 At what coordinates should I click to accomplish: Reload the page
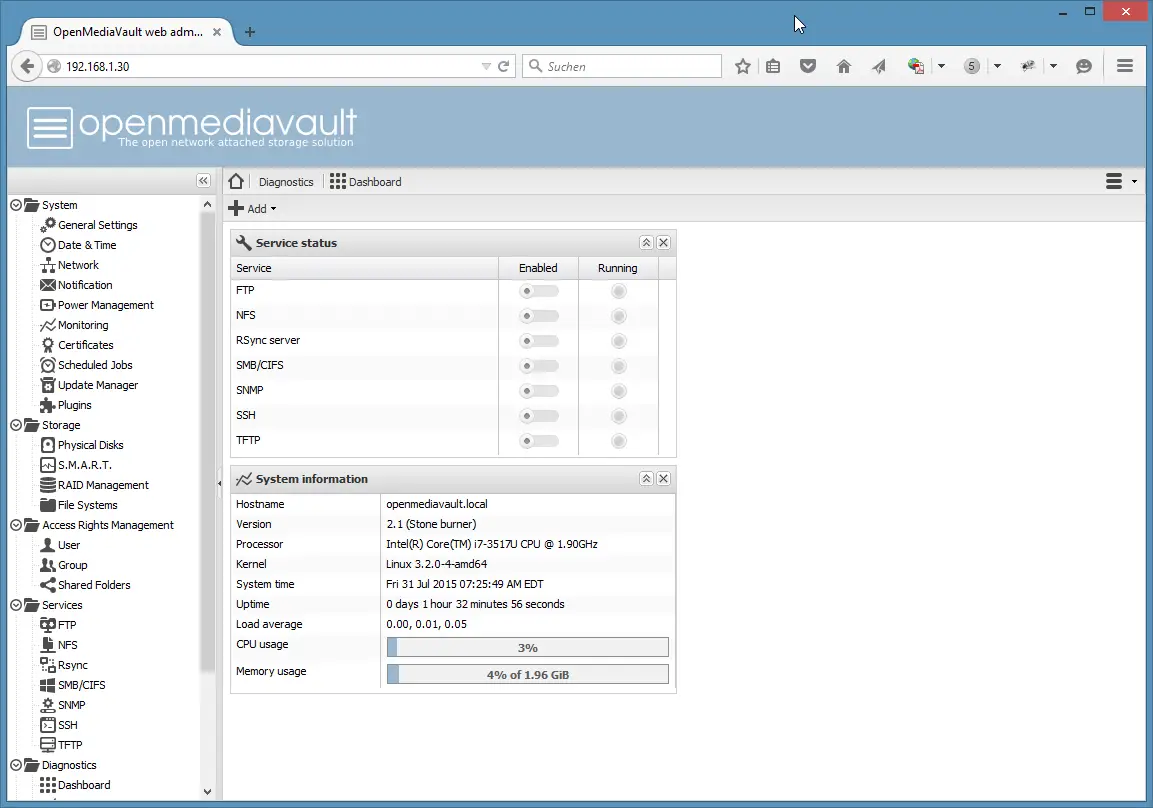[x=504, y=66]
